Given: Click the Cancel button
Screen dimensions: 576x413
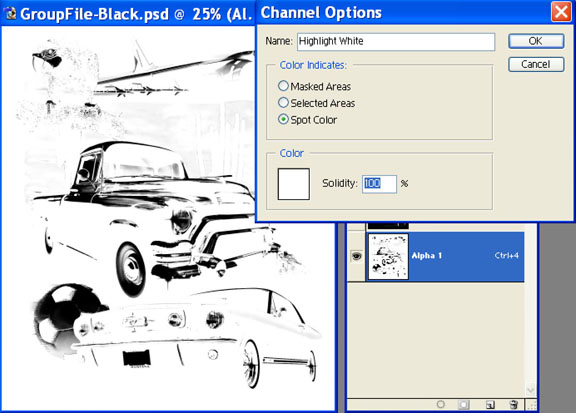Looking at the screenshot, I should coord(536,64).
